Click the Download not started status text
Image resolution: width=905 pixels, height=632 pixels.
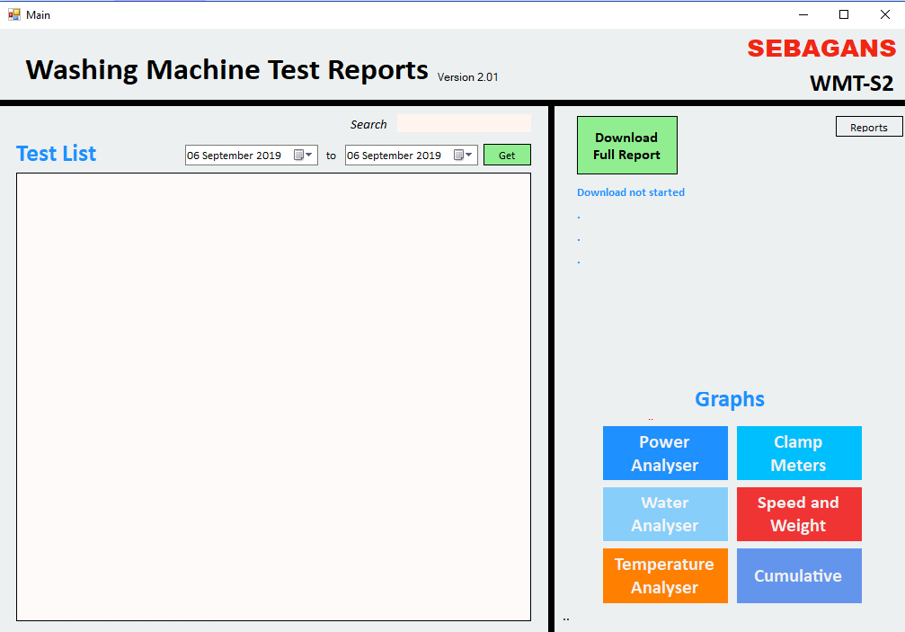(x=631, y=192)
